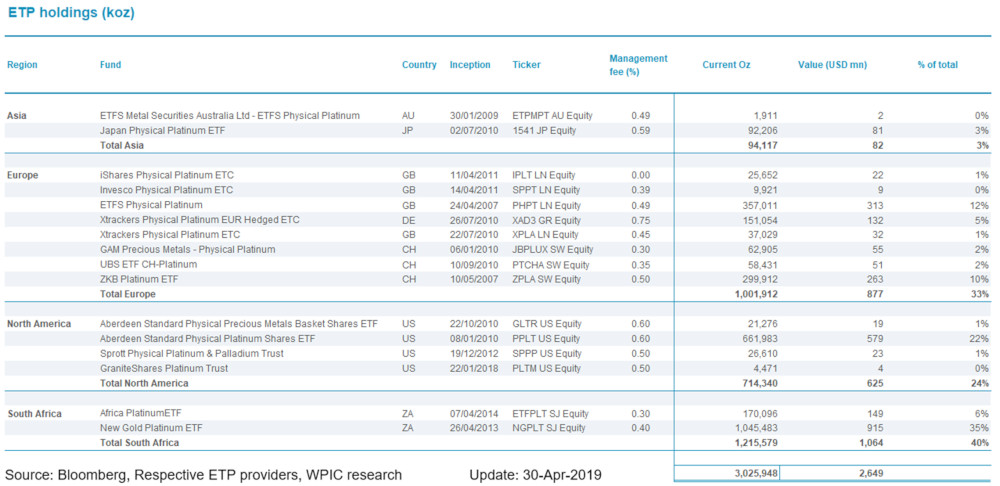The height and width of the screenshot is (486, 1000).
Task: Click grand total oz 3,025,948
Action: pos(757,474)
